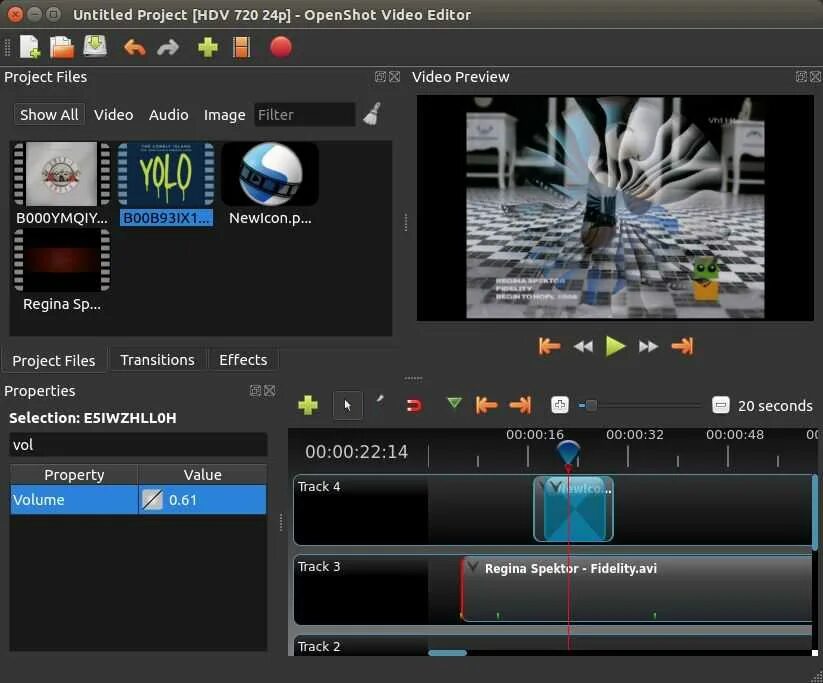Screen dimensions: 823x683
Task: Jump to the next marker
Action: click(x=519, y=405)
